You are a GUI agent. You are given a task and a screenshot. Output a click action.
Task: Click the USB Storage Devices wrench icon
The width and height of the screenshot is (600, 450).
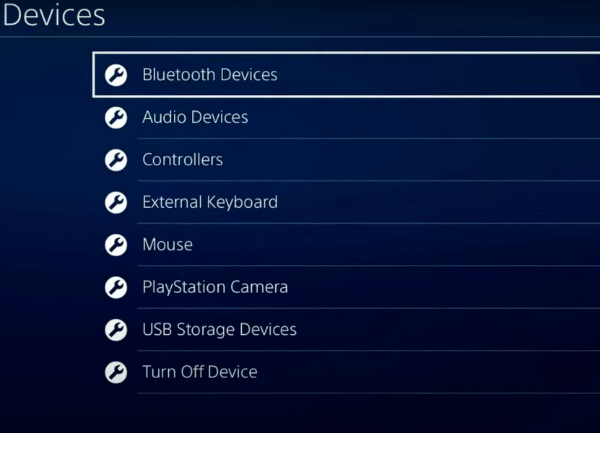point(116,330)
